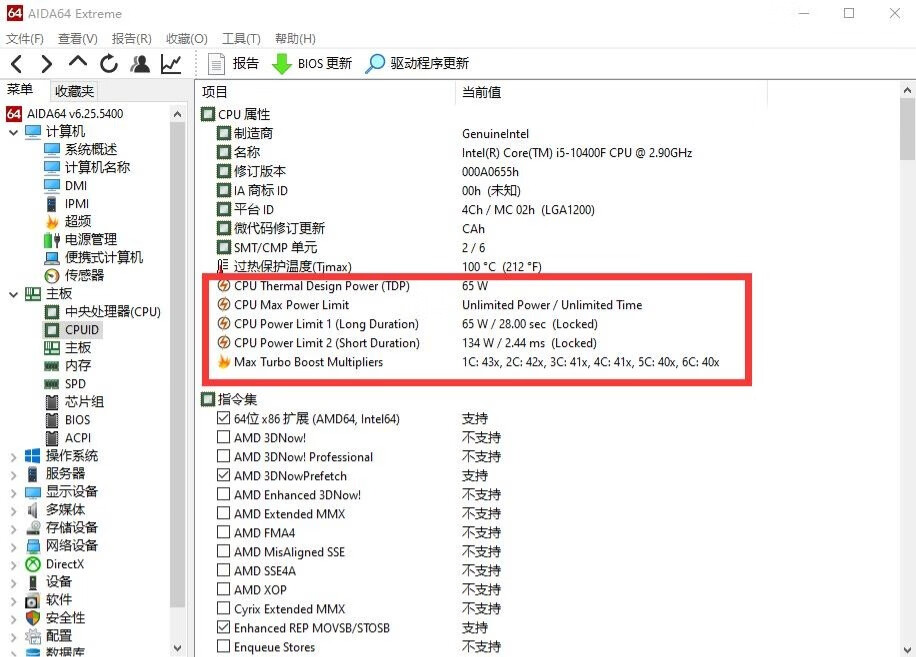
Task: Toggle the AMD 3DNowPrefetch checkbox
Action: tap(223, 475)
